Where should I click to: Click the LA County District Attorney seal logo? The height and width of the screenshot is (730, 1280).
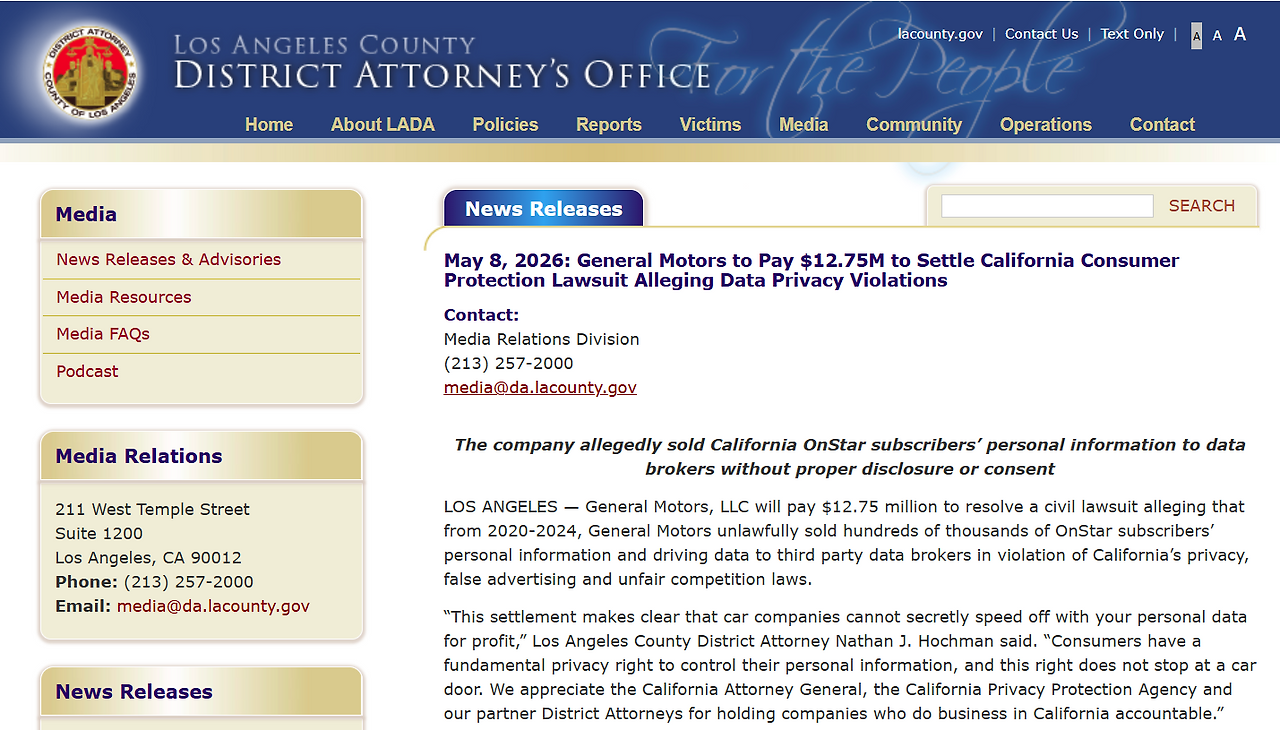90,71
